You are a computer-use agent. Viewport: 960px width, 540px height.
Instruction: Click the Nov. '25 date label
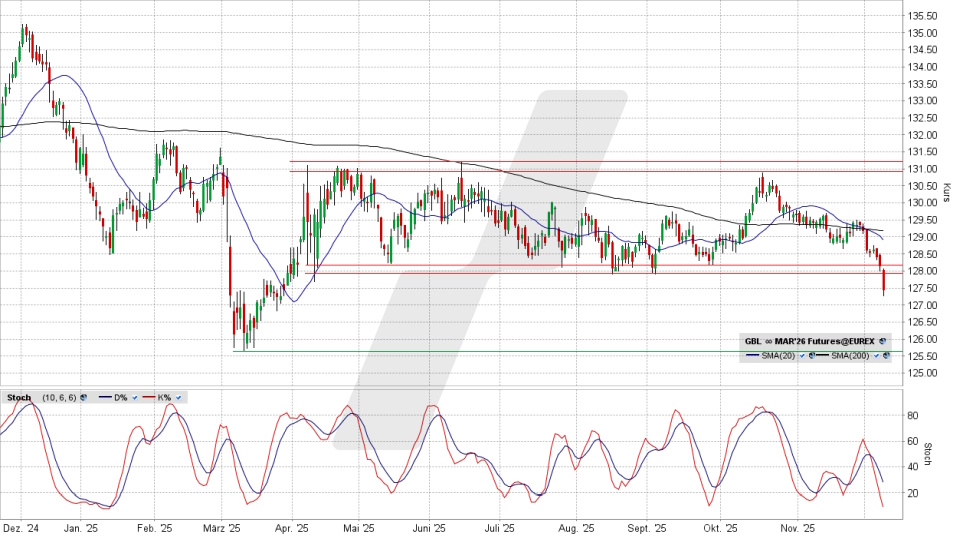[x=798, y=528]
